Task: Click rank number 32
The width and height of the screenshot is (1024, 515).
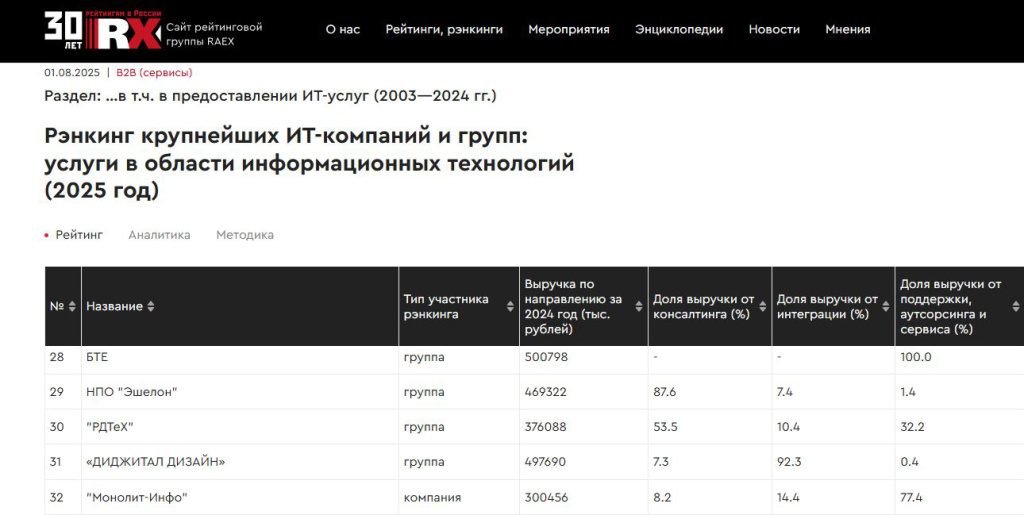Action: tap(57, 497)
